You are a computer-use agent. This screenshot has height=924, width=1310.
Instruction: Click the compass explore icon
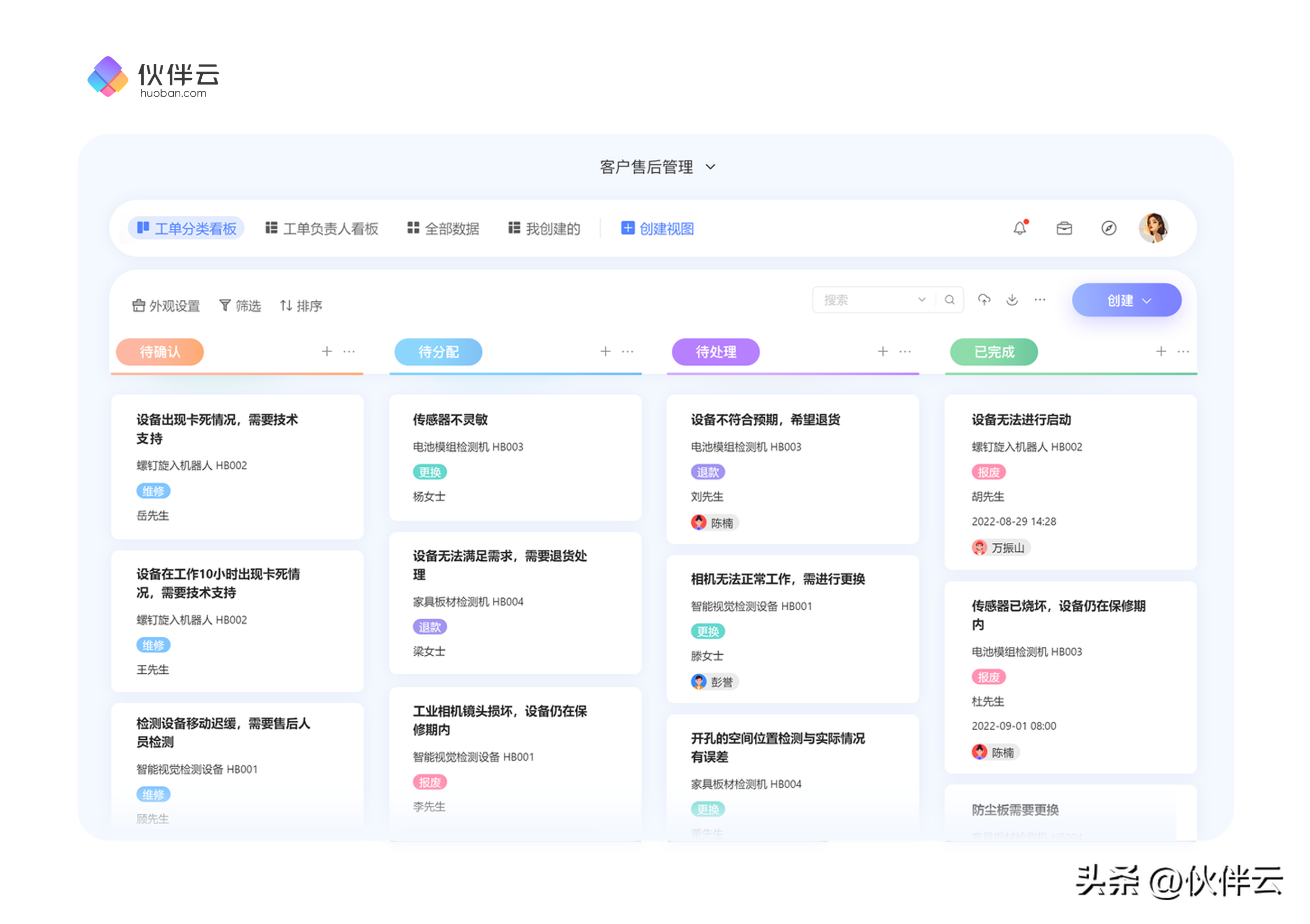pos(1108,228)
